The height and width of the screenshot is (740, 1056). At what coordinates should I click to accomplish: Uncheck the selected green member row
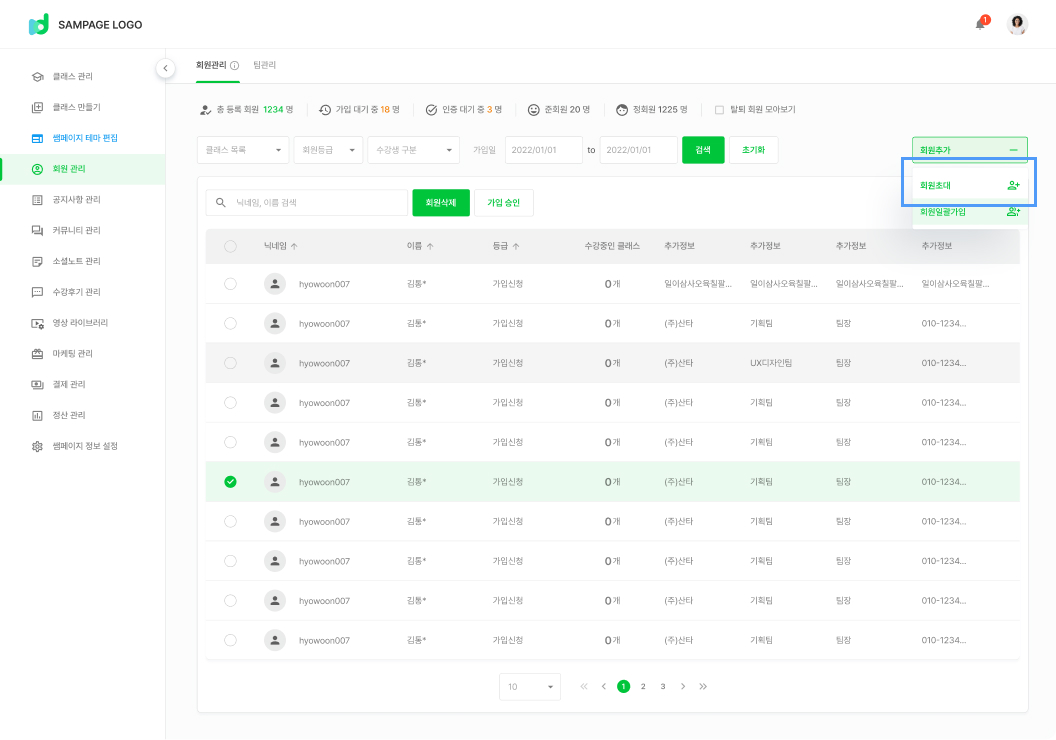pyautogui.click(x=231, y=482)
